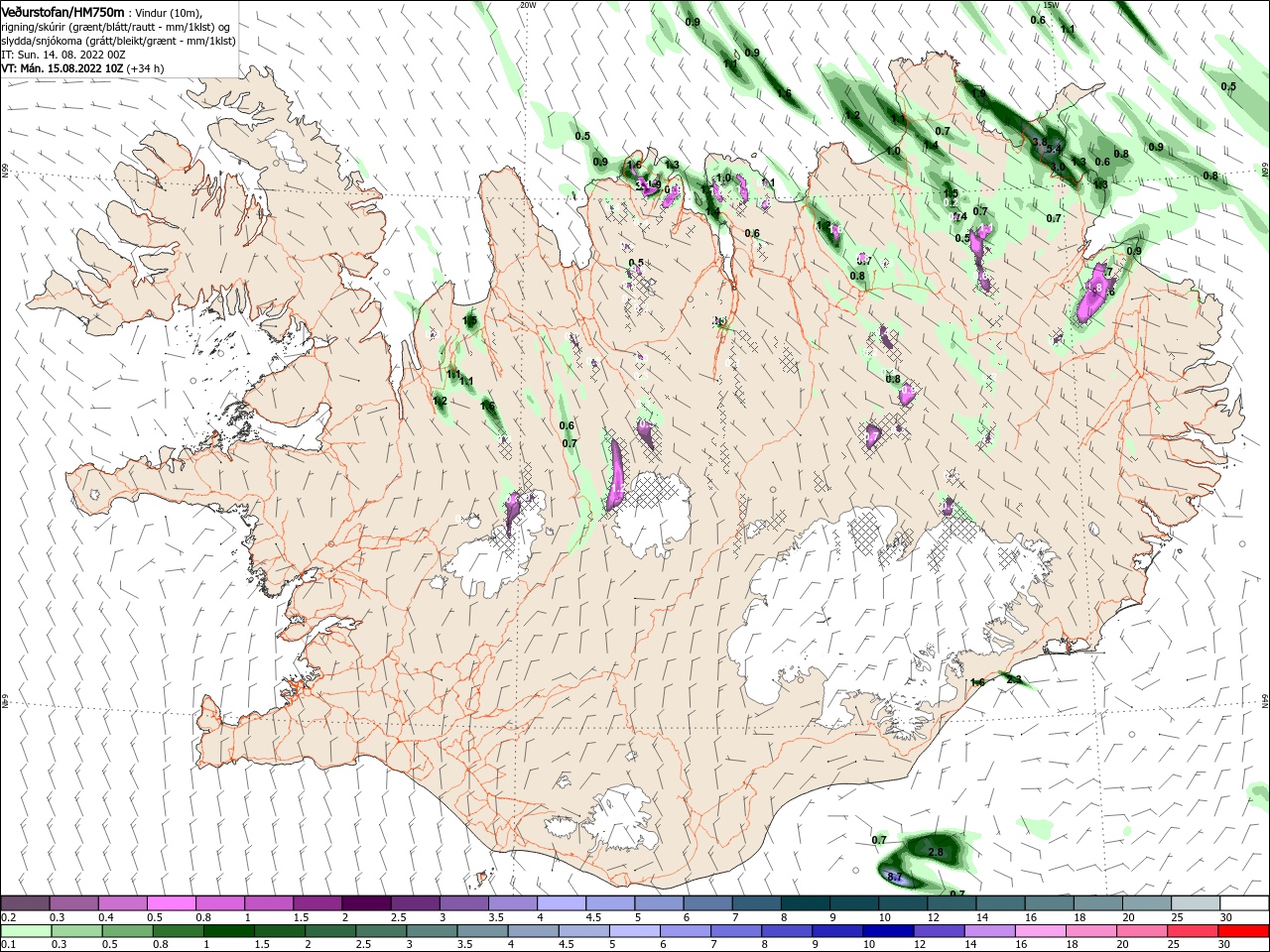Click the 0.2 label in top legend row
1270x952 pixels.
coord(9,917)
